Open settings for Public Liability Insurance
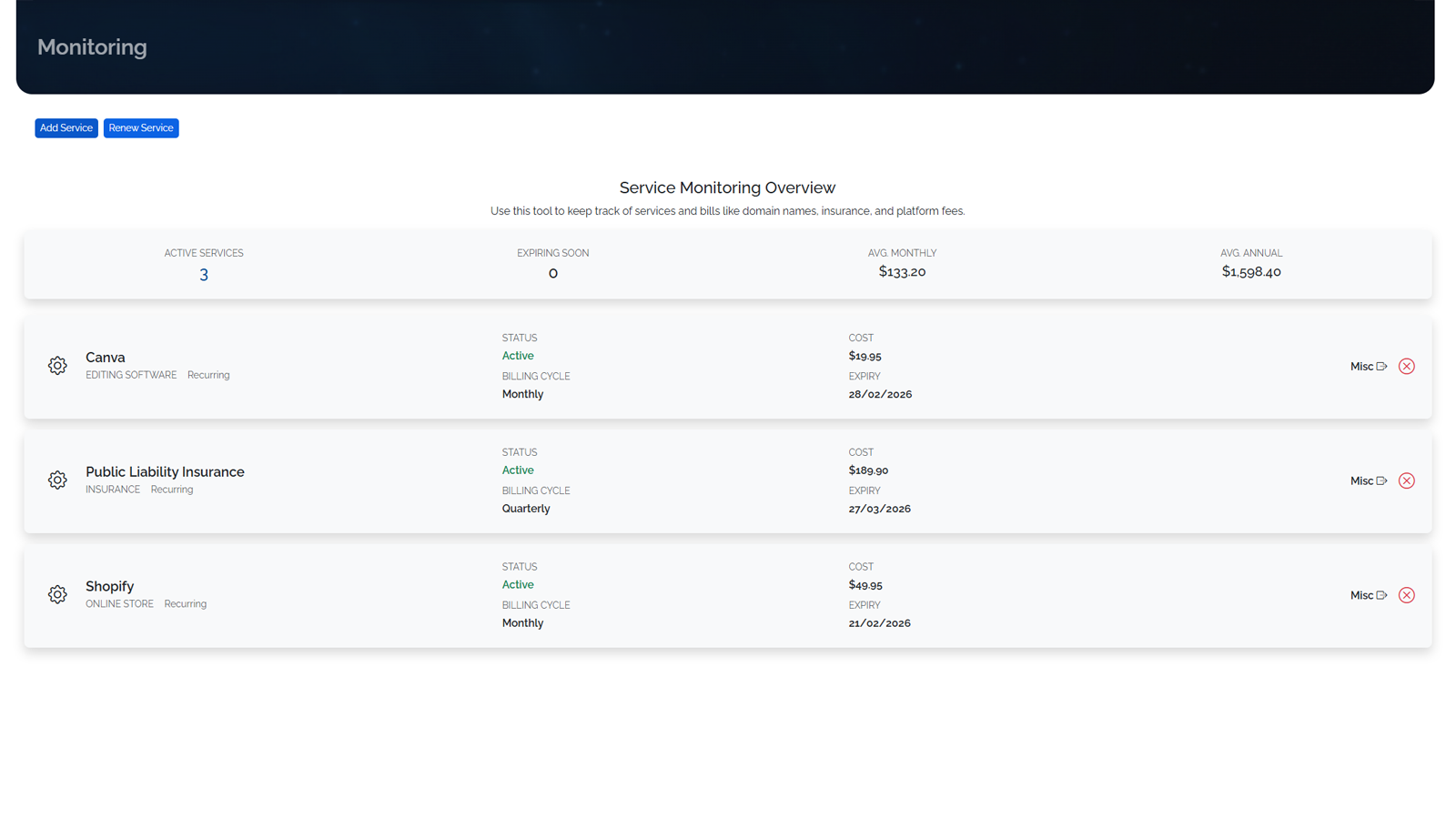The width and height of the screenshot is (1456, 819). tap(56, 480)
